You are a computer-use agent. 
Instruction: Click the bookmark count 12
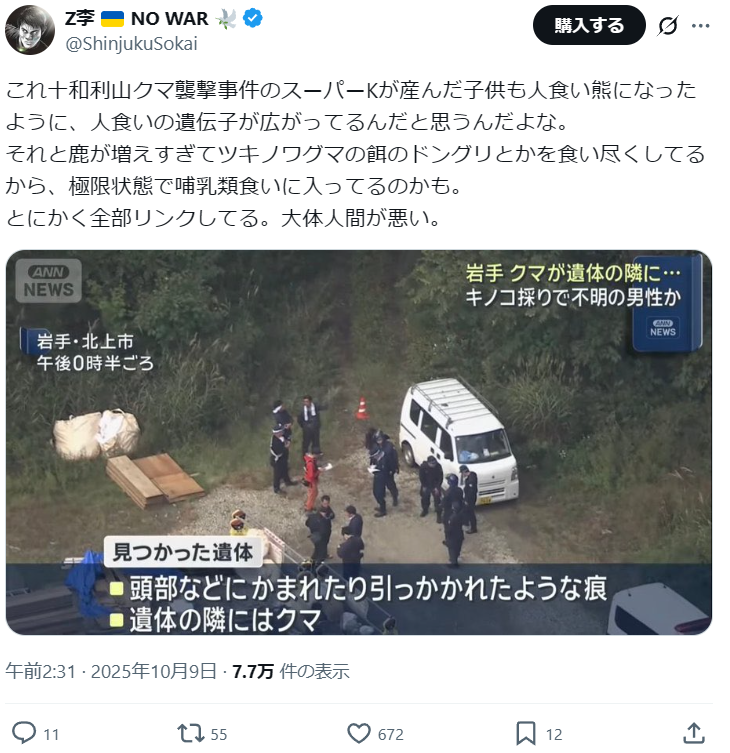[554, 734]
